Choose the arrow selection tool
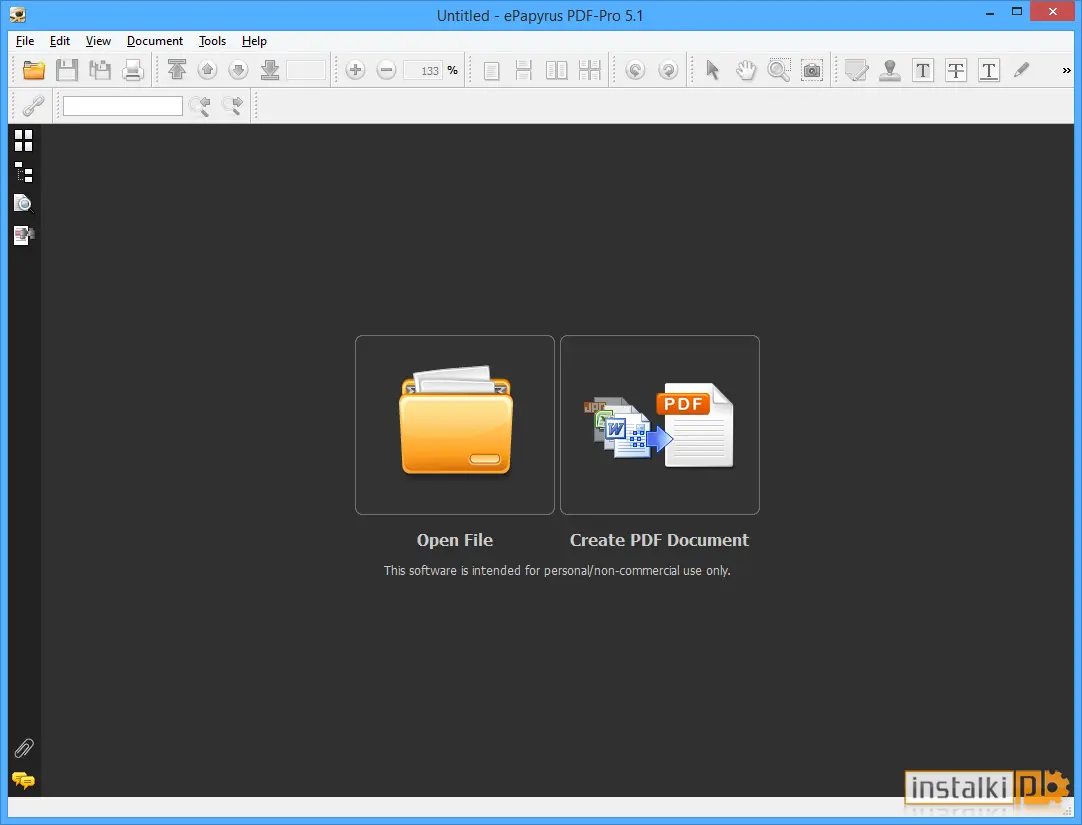 pos(713,70)
